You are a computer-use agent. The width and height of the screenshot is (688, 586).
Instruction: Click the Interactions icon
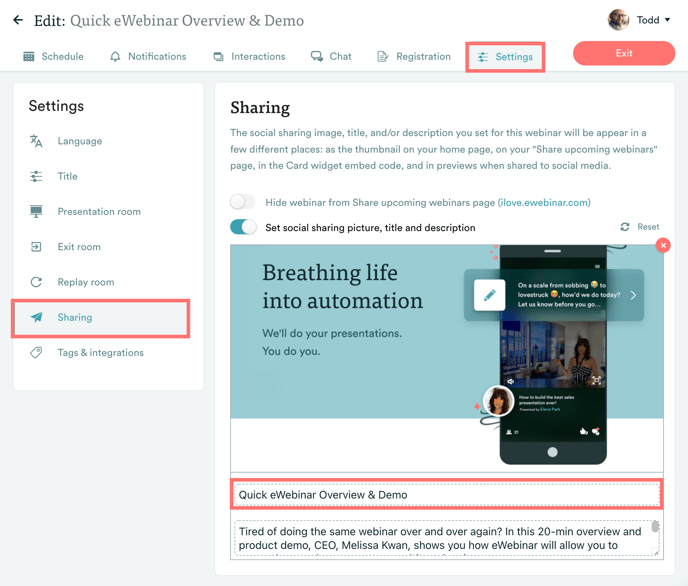218,57
